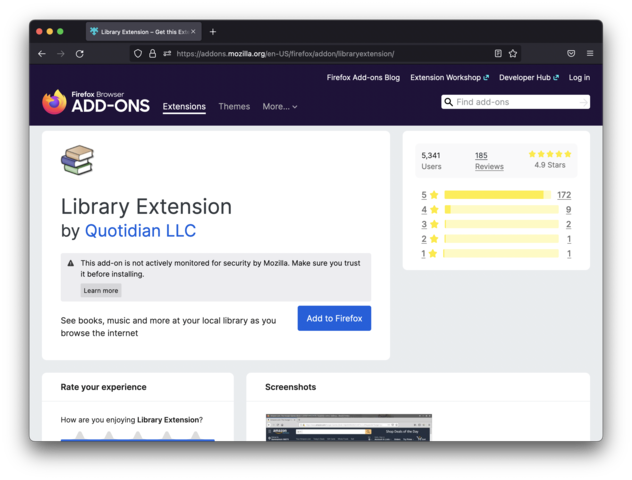Open the Extension Workshop link
The width and height of the screenshot is (632, 480).
(x=449, y=77)
